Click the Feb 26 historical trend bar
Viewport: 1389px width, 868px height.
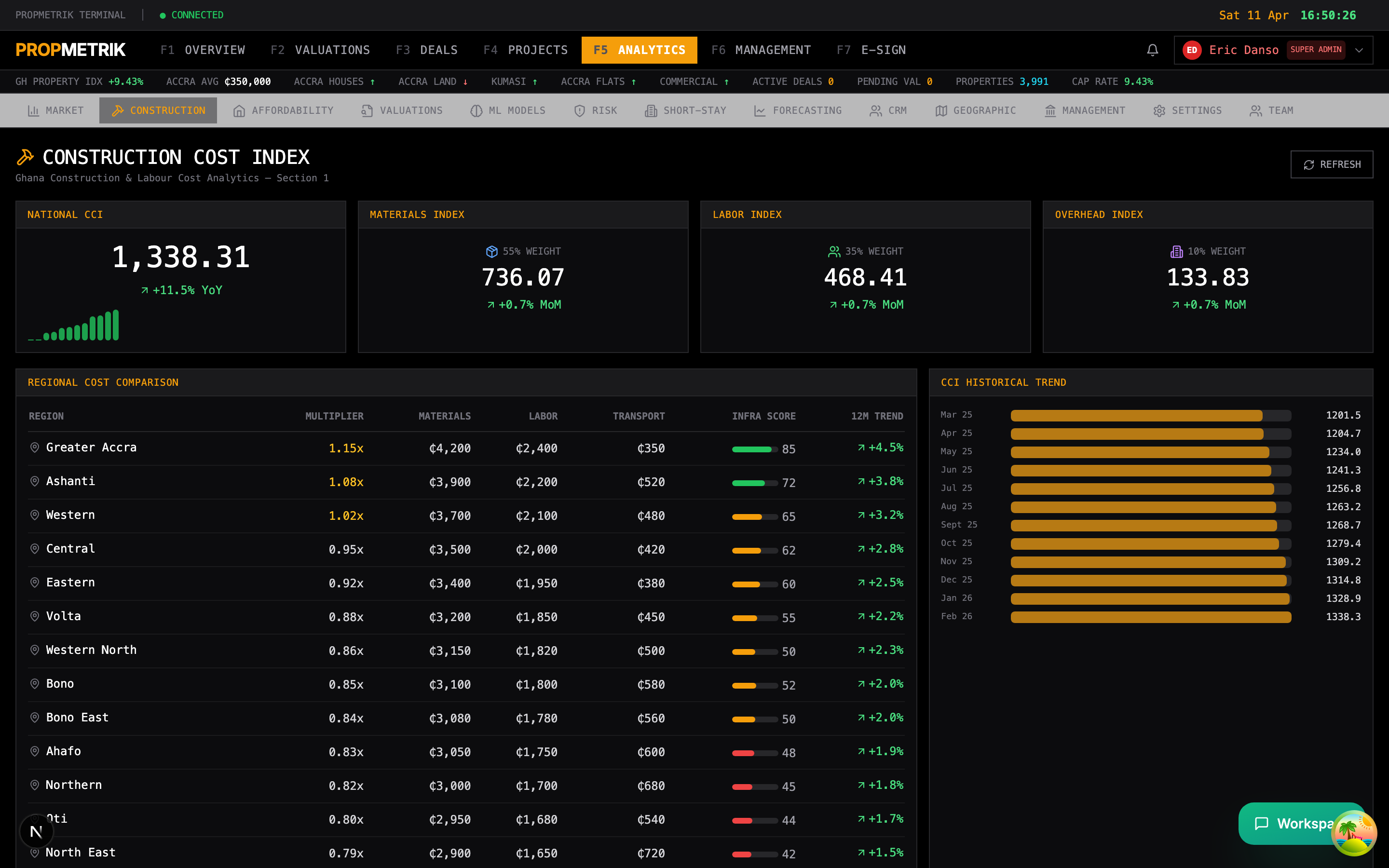1151,617
